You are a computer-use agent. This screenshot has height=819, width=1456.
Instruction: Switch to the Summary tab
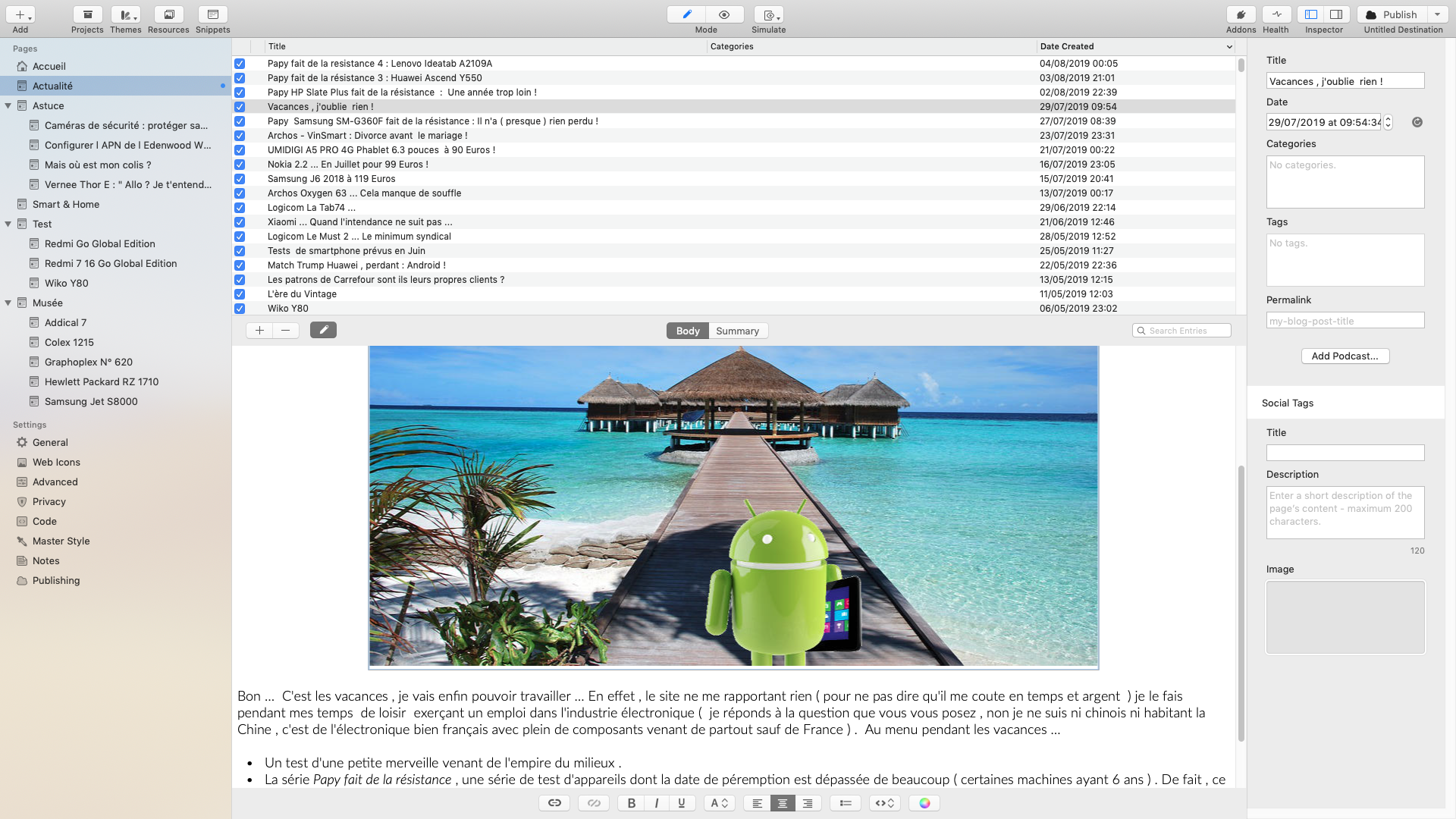(x=737, y=331)
